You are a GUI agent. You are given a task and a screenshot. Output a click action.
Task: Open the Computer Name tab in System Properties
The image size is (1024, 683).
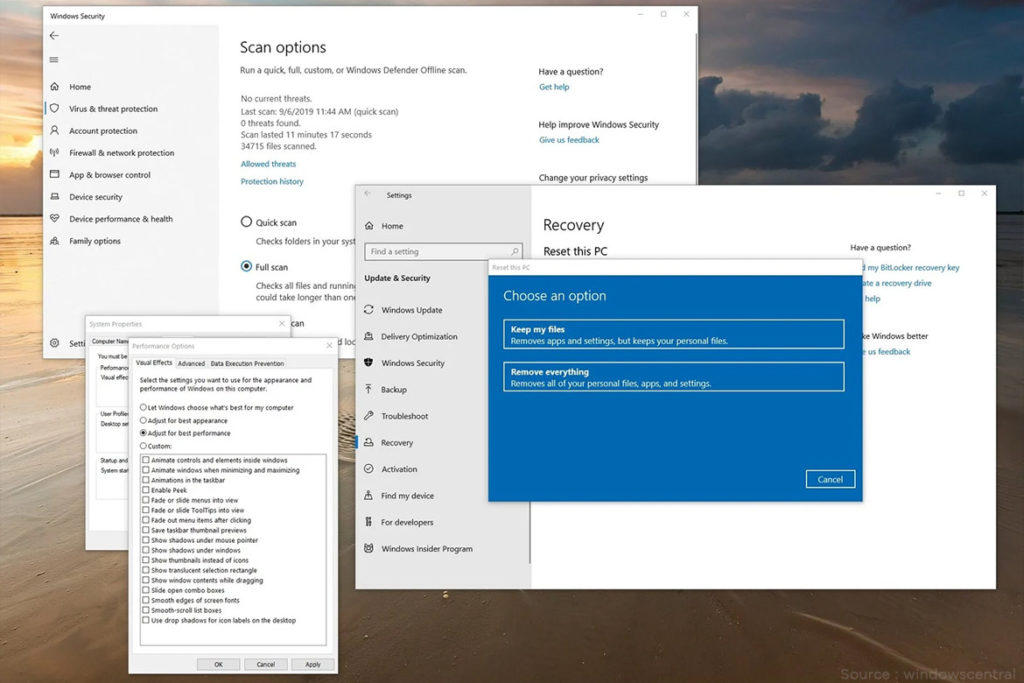pos(110,342)
